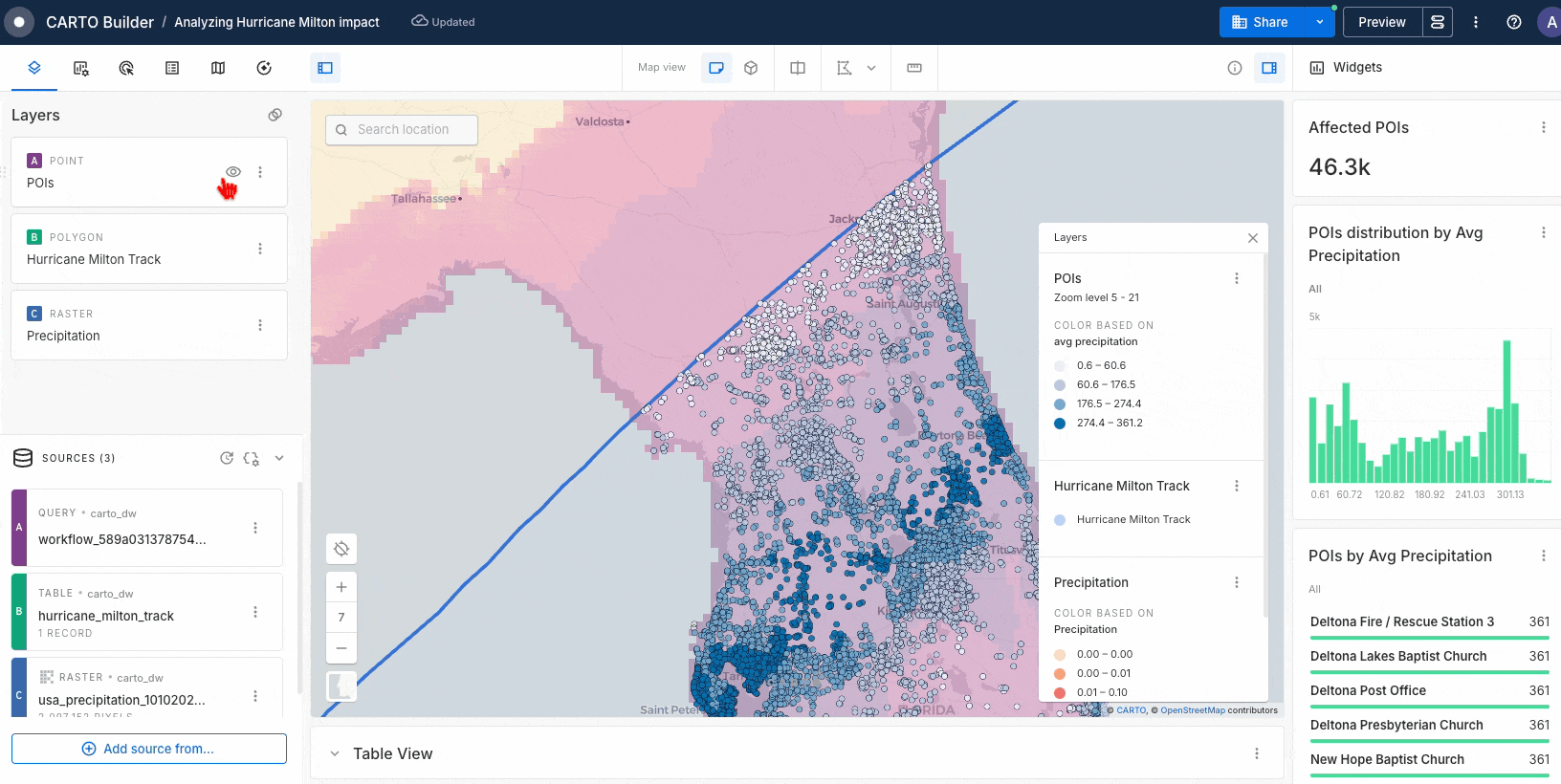
Task: Click the Preview button
Action: pyautogui.click(x=1381, y=22)
